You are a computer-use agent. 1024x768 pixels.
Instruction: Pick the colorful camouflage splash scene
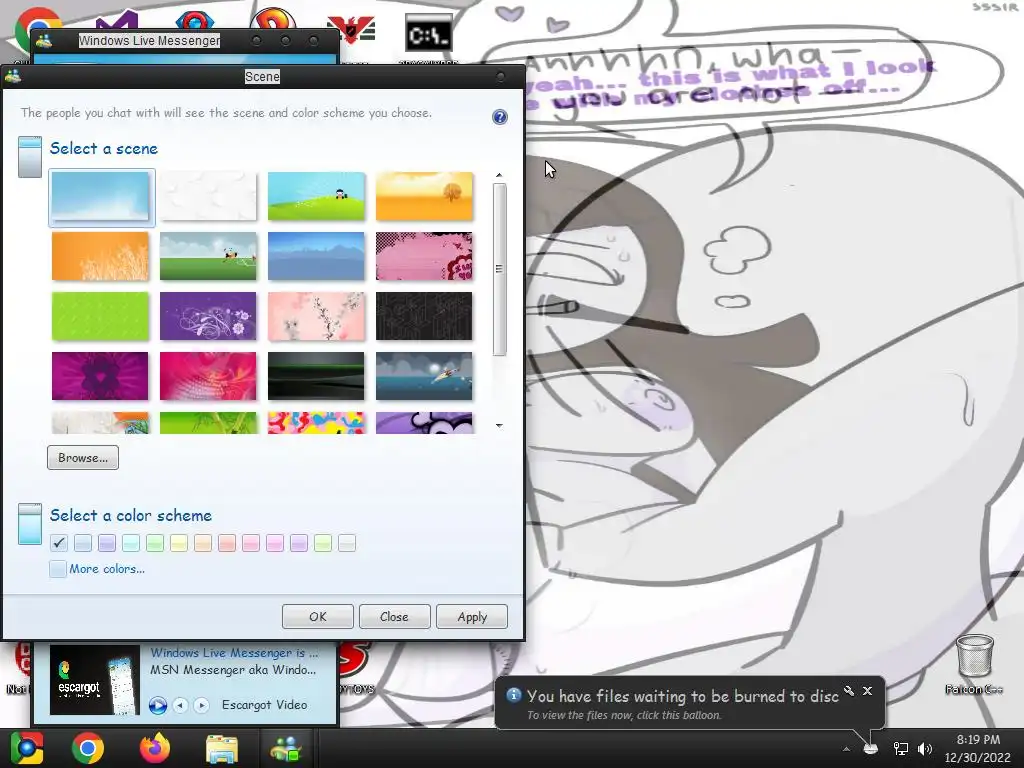point(316,423)
